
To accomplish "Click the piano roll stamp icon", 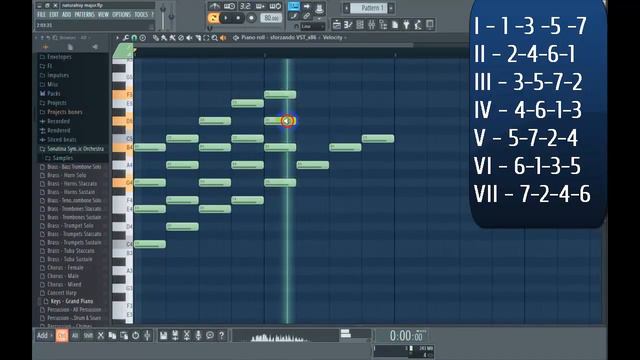I will pyautogui.click(x=143, y=38).
